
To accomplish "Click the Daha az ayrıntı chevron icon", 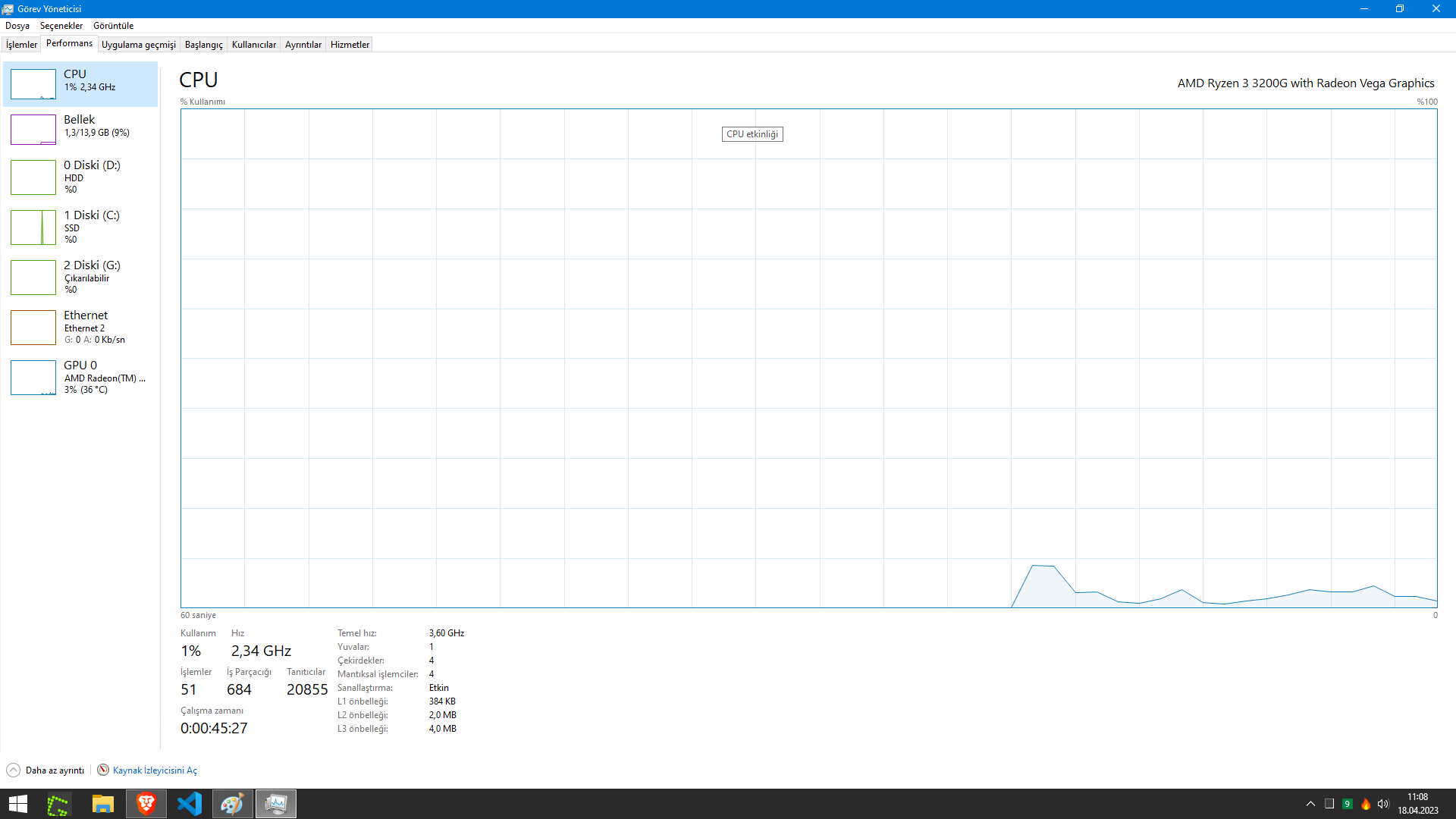I will point(13,770).
